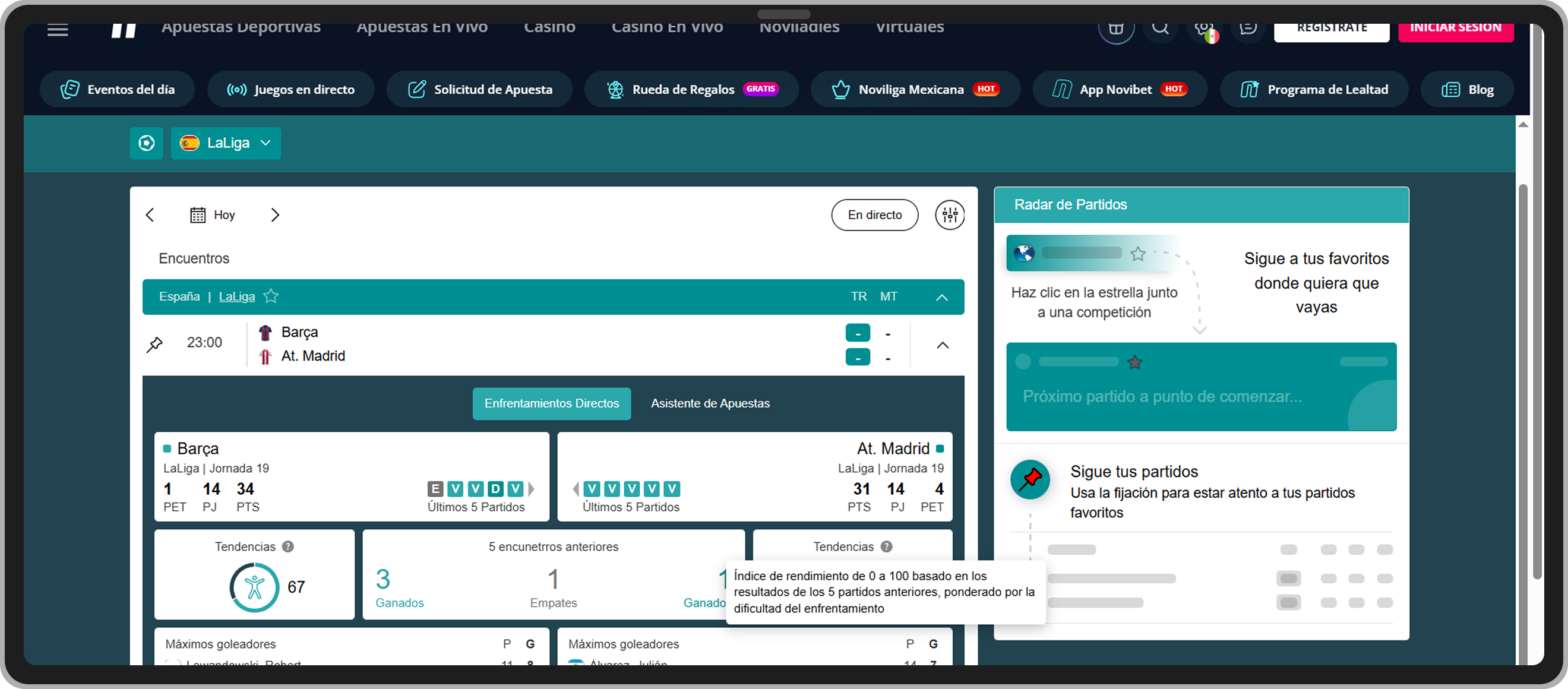Click the football sport selector icon
This screenshot has height=689, width=1568.
click(x=146, y=143)
